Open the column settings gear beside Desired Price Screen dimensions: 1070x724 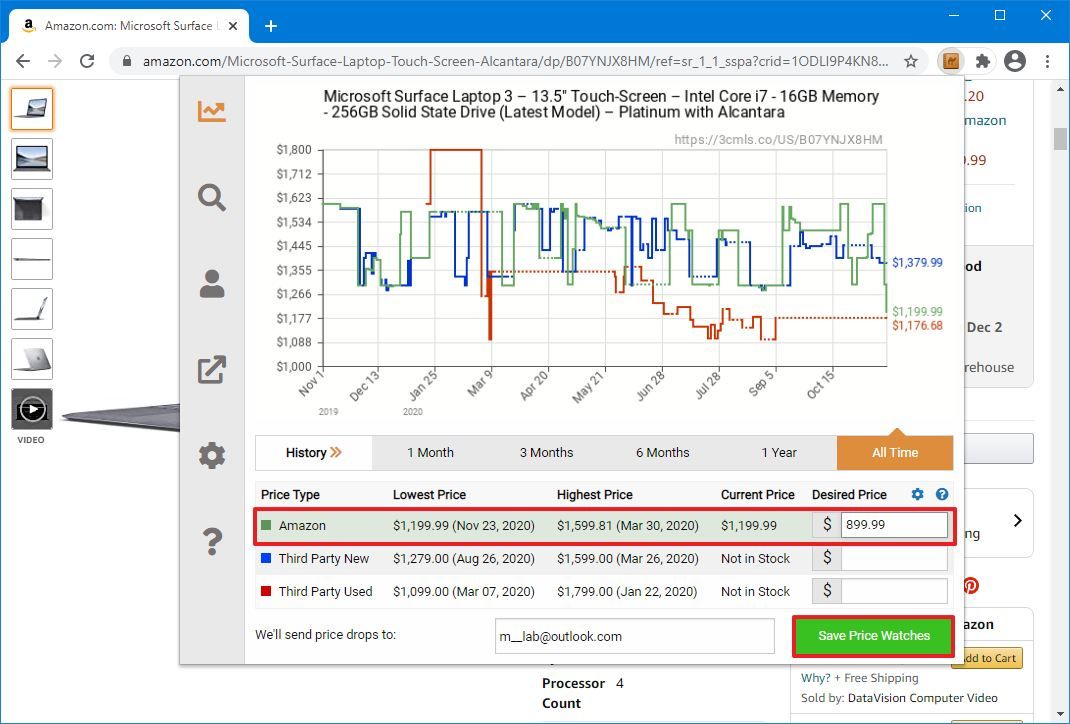pos(917,494)
